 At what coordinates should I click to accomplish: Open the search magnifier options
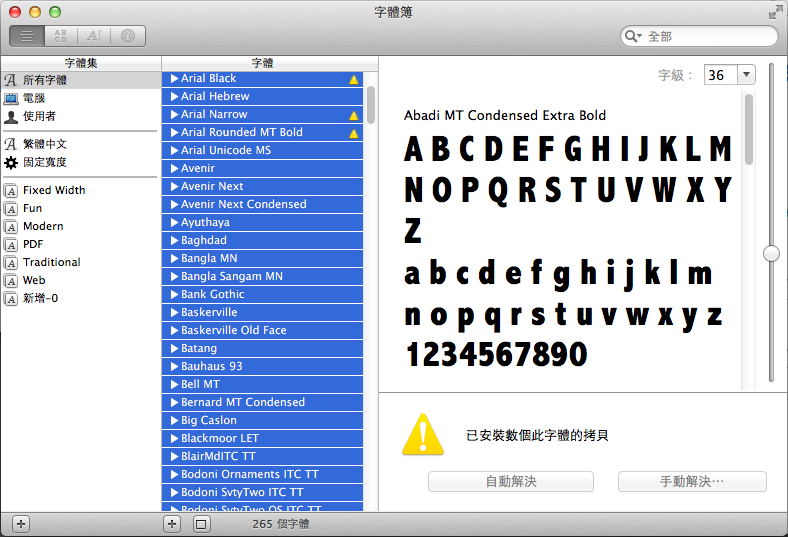tap(632, 36)
